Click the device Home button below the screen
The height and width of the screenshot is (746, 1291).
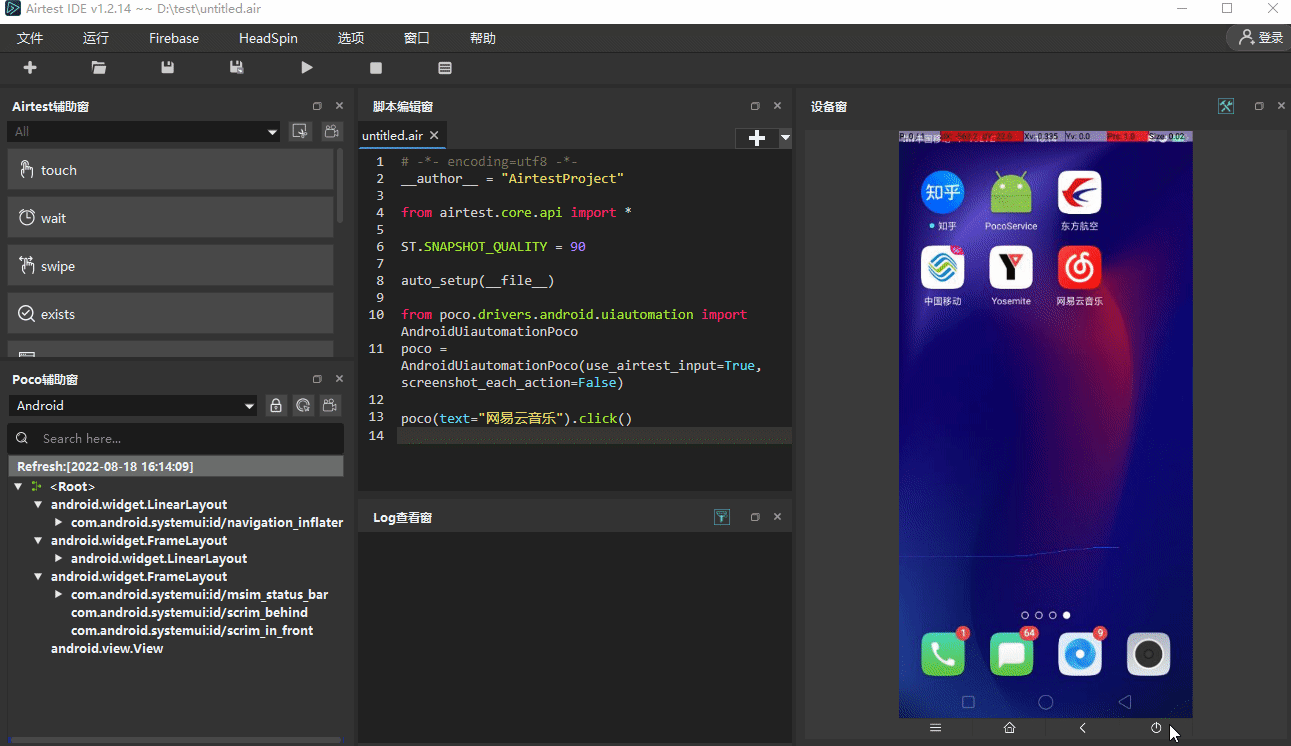[1009, 728]
